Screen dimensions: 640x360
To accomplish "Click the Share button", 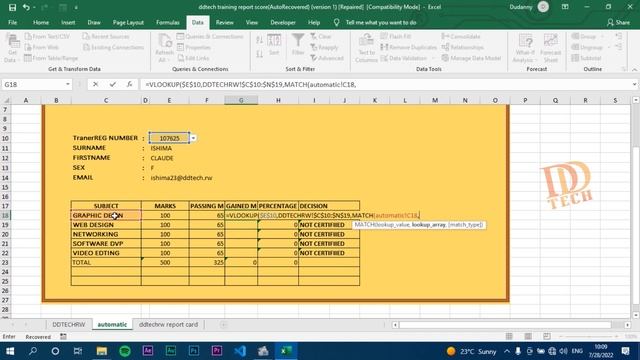I will pos(618,22).
